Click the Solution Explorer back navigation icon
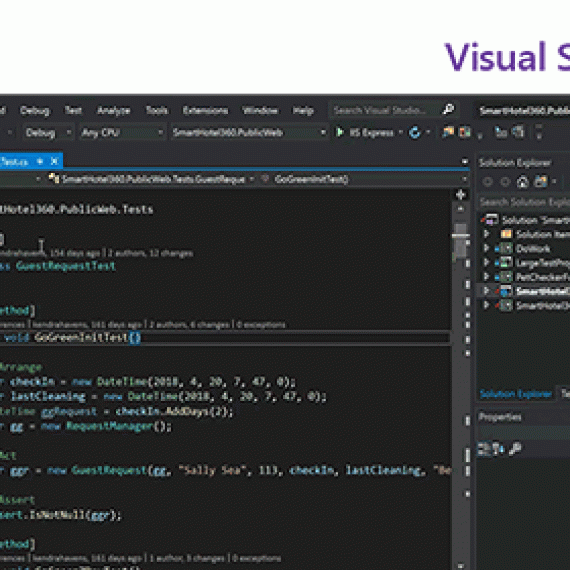 tap(487, 181)
